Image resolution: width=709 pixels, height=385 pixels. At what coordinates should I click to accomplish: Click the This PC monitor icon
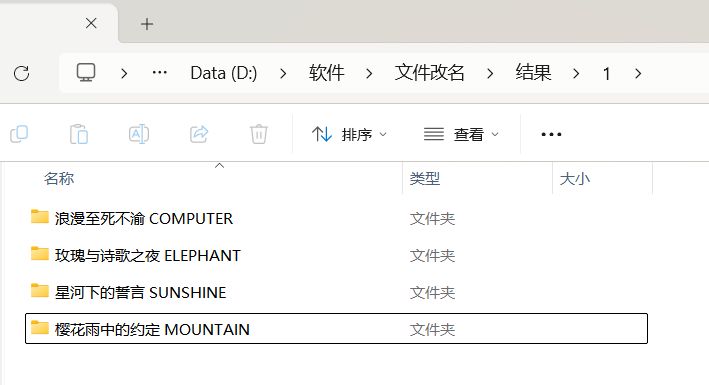coord(86,72)
